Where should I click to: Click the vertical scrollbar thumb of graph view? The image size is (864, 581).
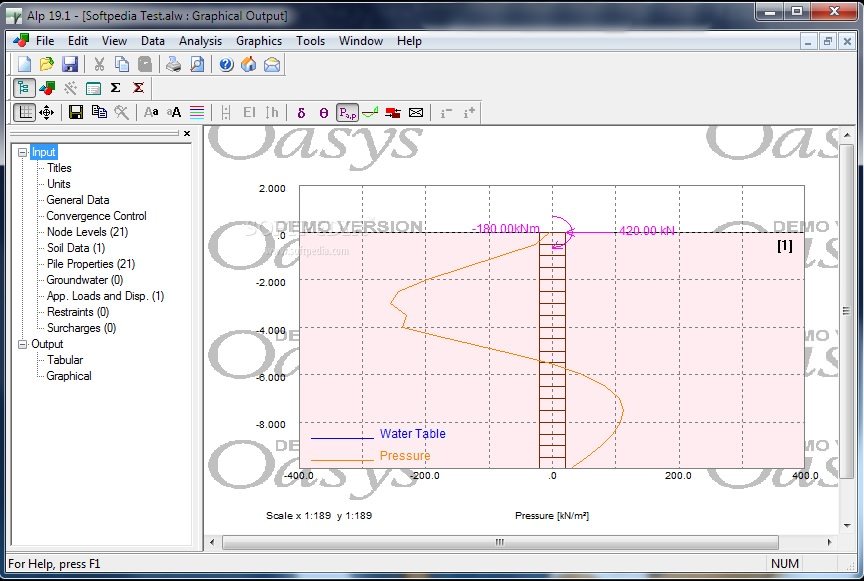coord(847,312)
